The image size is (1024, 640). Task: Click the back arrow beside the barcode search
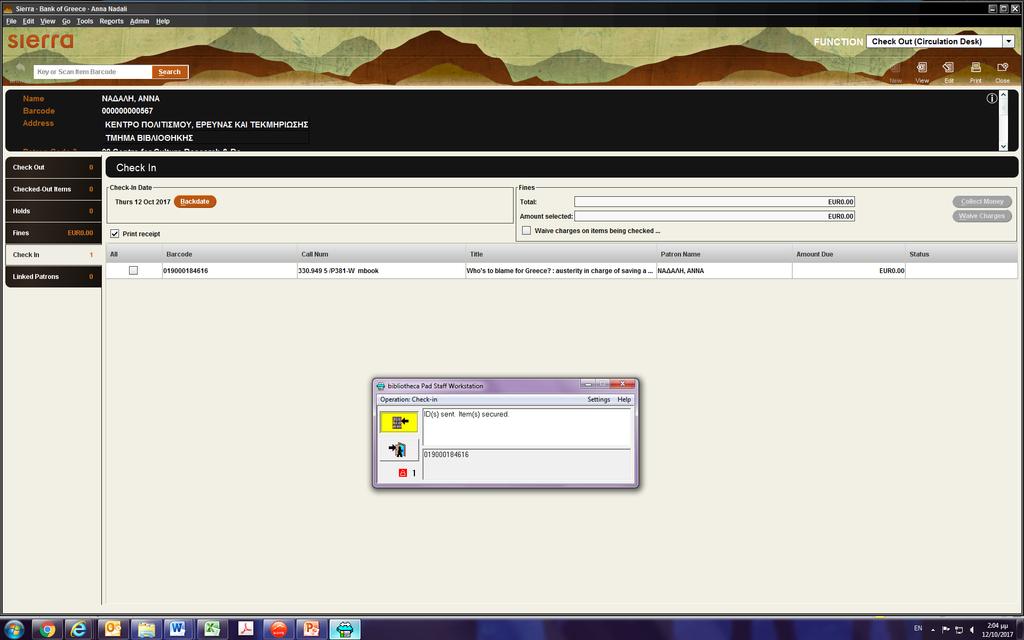point(20,68)
